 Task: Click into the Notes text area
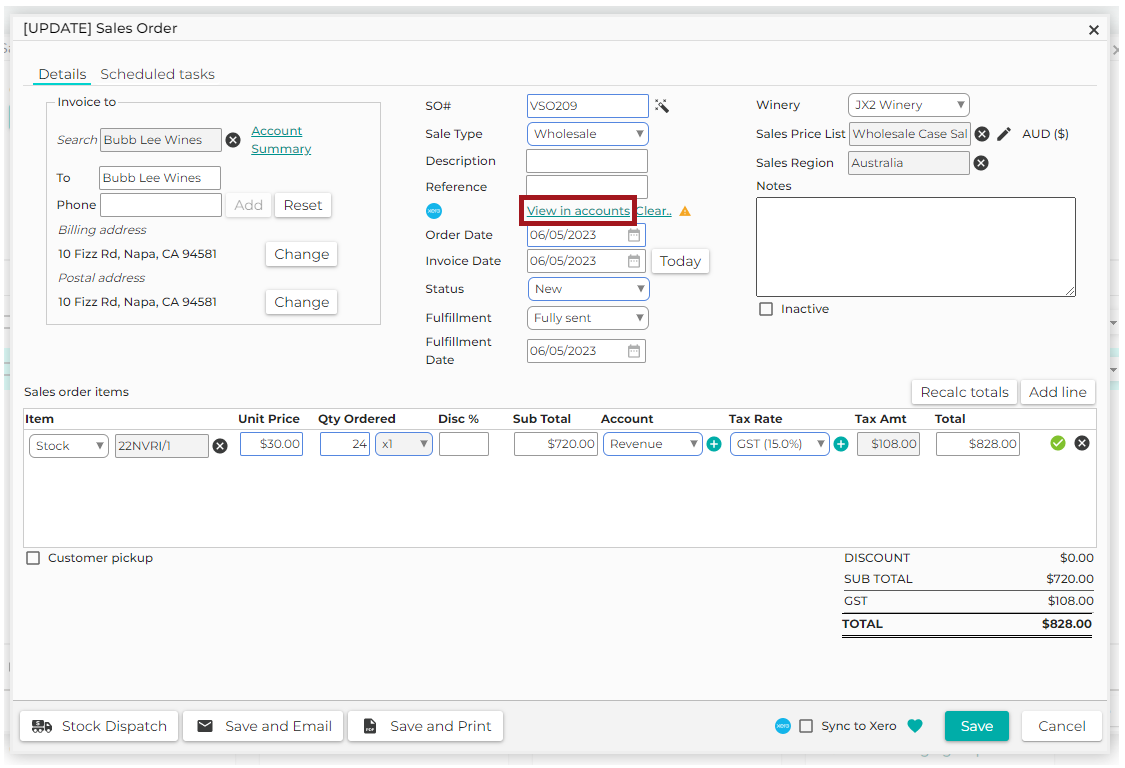coord(915,247)
